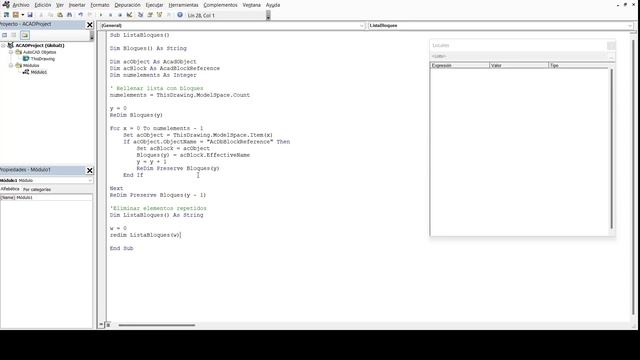
Task: Click the Tipo column header in Locales
Action: tap(579, 65)
